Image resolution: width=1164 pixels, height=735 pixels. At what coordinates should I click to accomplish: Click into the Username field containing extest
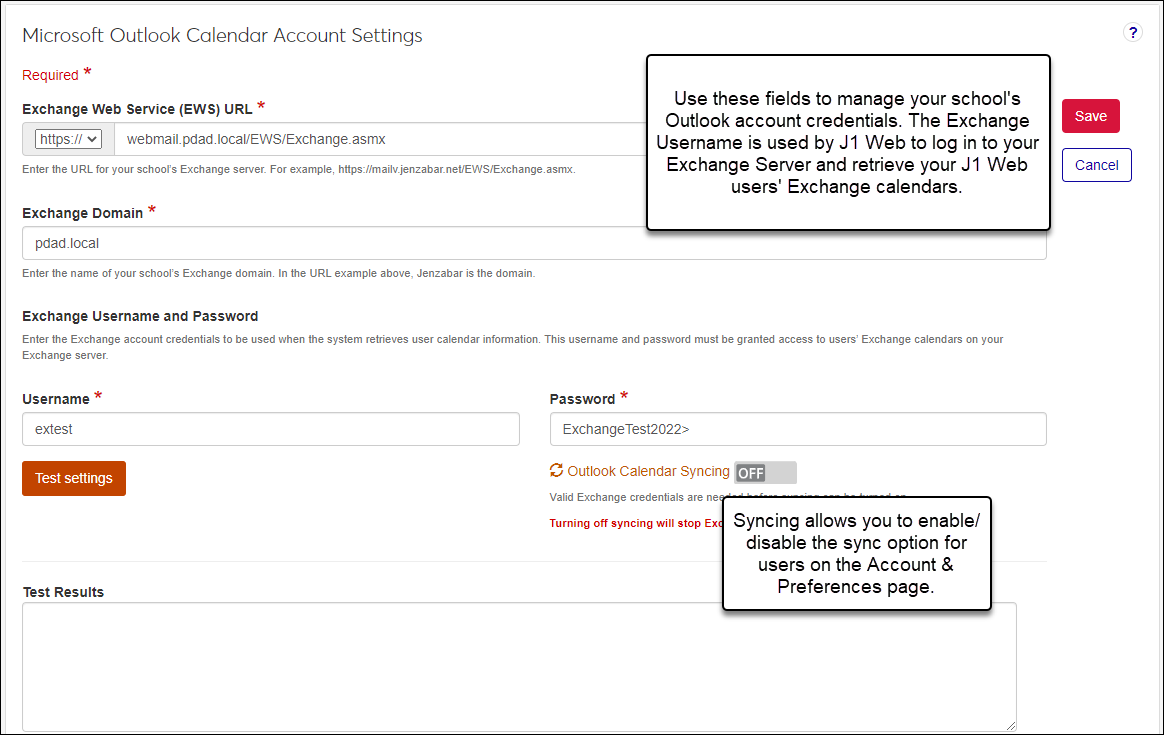pos(270,429)
